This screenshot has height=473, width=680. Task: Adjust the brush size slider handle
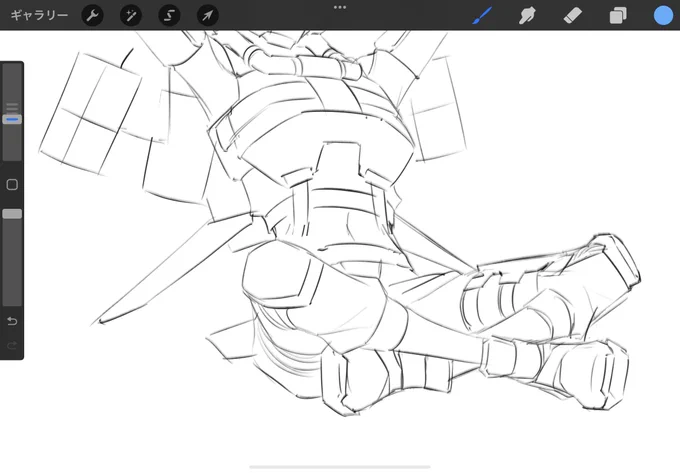(x=12, y=119)
